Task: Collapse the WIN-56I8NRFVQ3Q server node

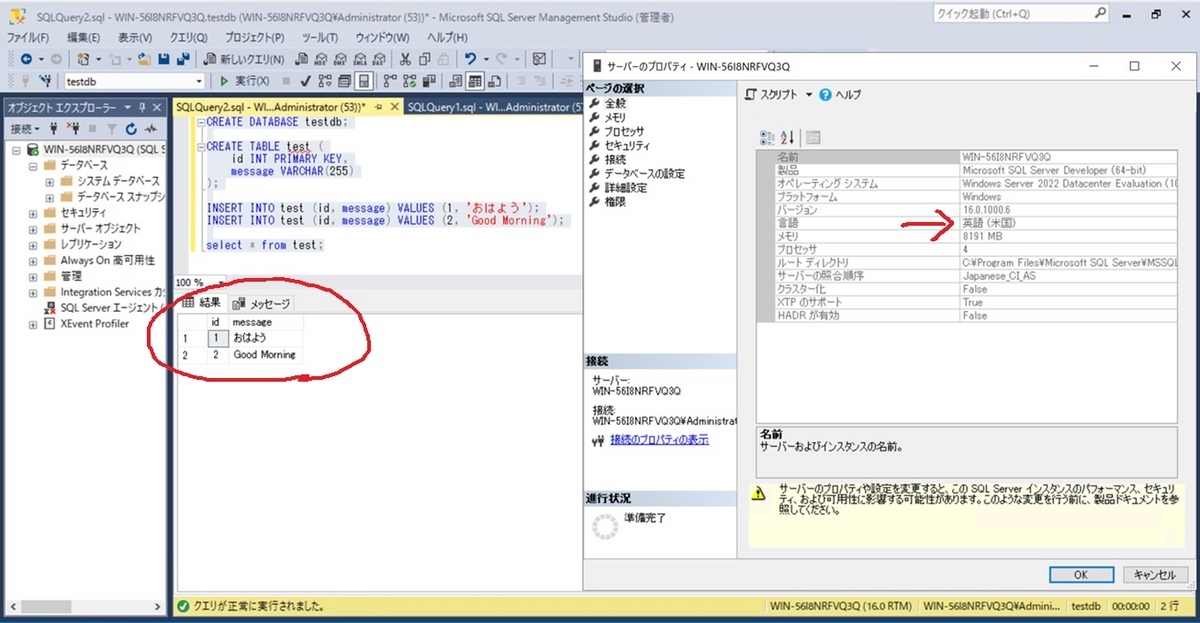Action: click(x=16, y=150)
